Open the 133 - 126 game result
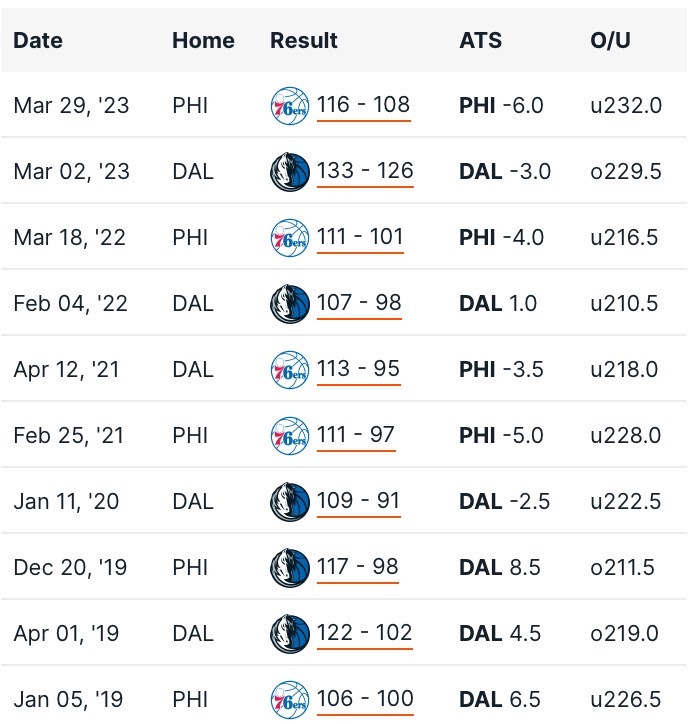This screenshot has width=693, height=724. coord(365,171)
